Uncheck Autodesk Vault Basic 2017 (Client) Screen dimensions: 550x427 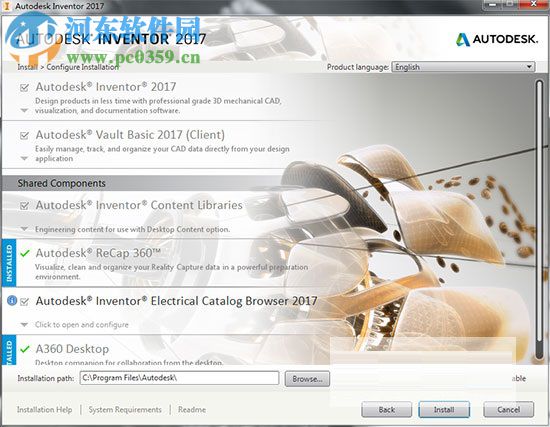24,135
